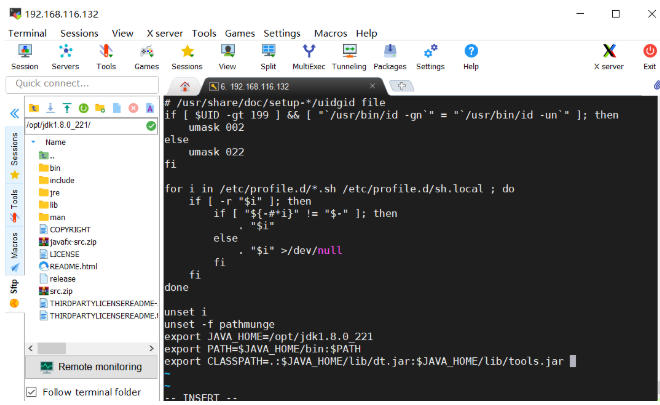Switch to the Macros side tab
The height and width of the screenshot is (405, 660).
tap(15, 251)
